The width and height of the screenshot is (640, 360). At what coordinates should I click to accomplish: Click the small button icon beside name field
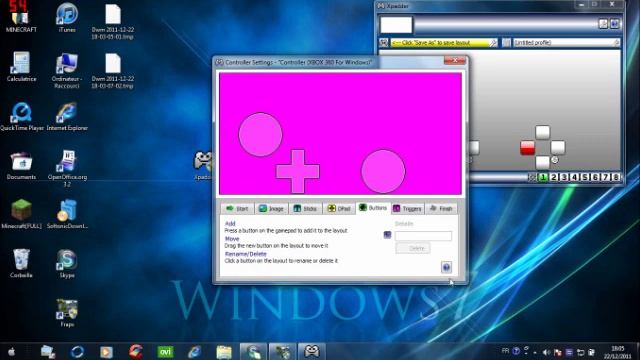pos(387,235)
